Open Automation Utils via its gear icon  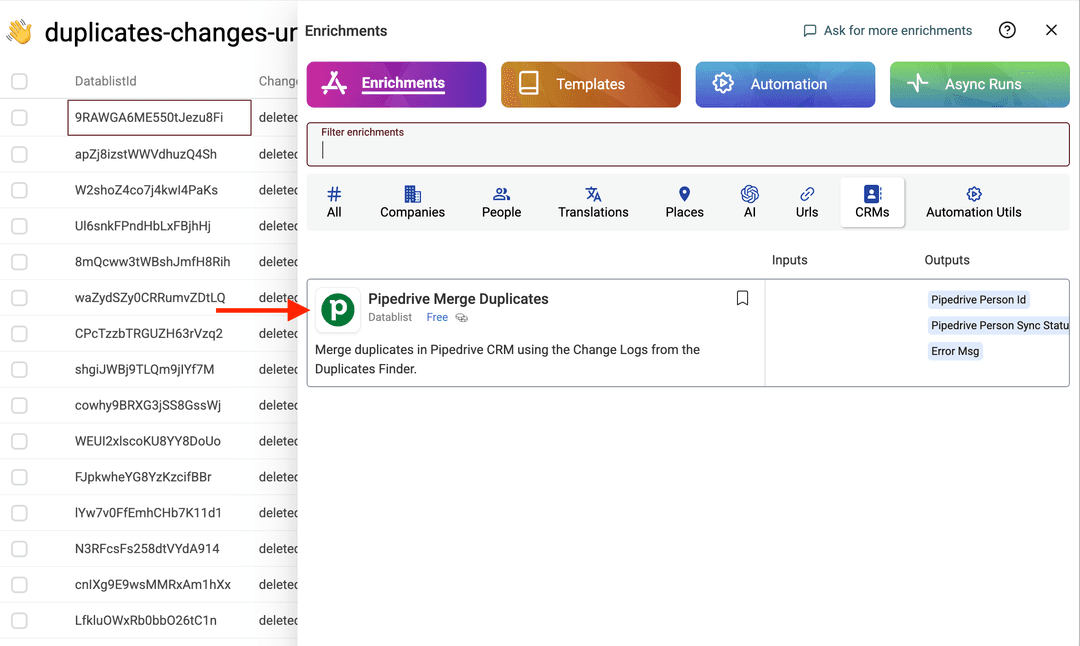pyautogui.click(x=973, y=194)
